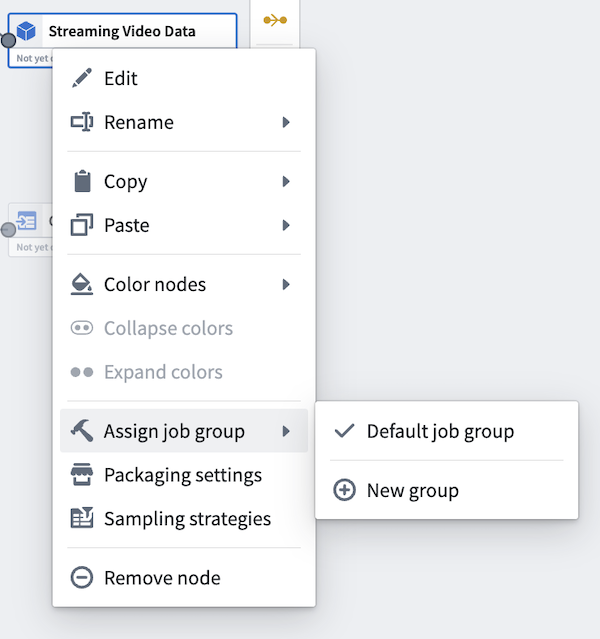Select Paste in the context menu
600x639 pixels.
[x=184, y=225]
